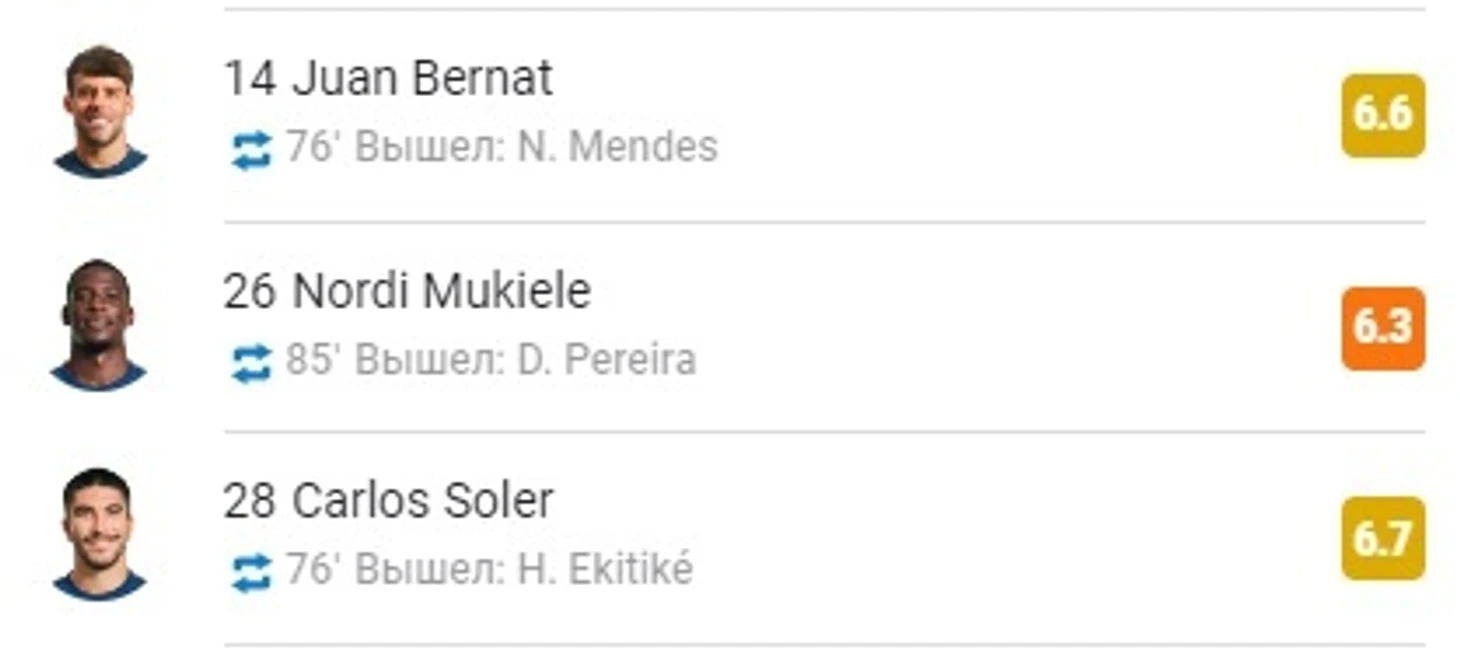Open Juan Bernat's player photo
This screenshot has width=1460, height=657.
(99, 111)
